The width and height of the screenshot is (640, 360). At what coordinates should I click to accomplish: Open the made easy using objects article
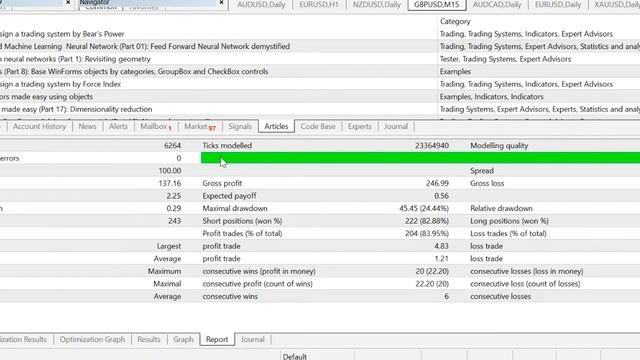(47, 97)
